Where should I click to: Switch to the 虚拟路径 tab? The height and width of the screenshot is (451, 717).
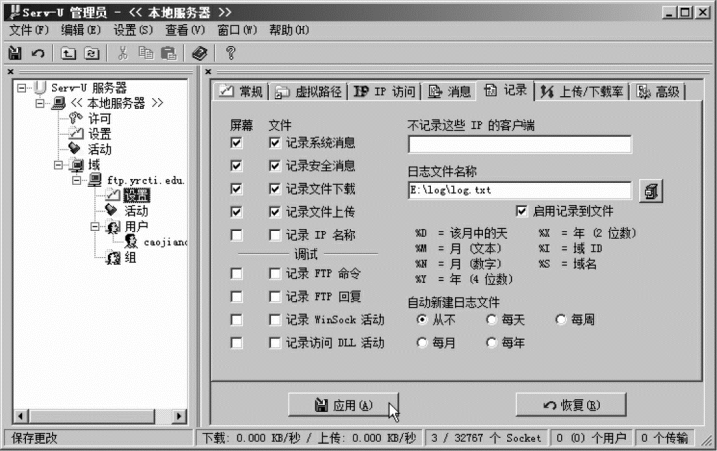(x=308, y=91)
